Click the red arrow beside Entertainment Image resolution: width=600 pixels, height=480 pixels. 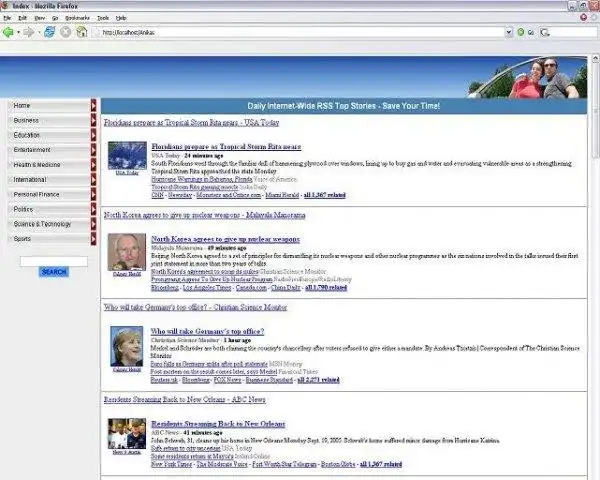click(x=93, y=150)
